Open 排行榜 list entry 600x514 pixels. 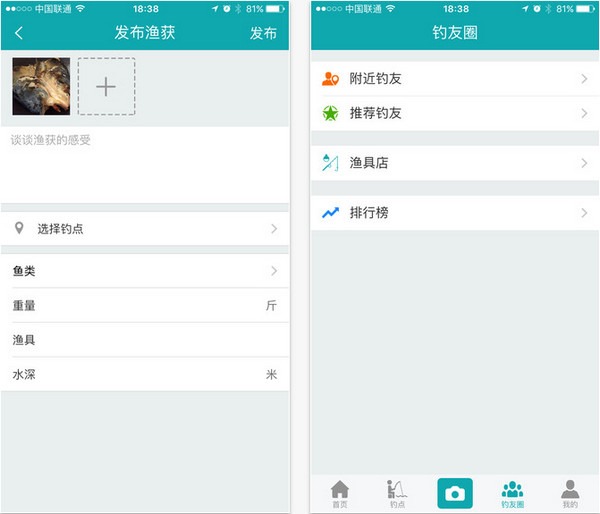(455, 213)
